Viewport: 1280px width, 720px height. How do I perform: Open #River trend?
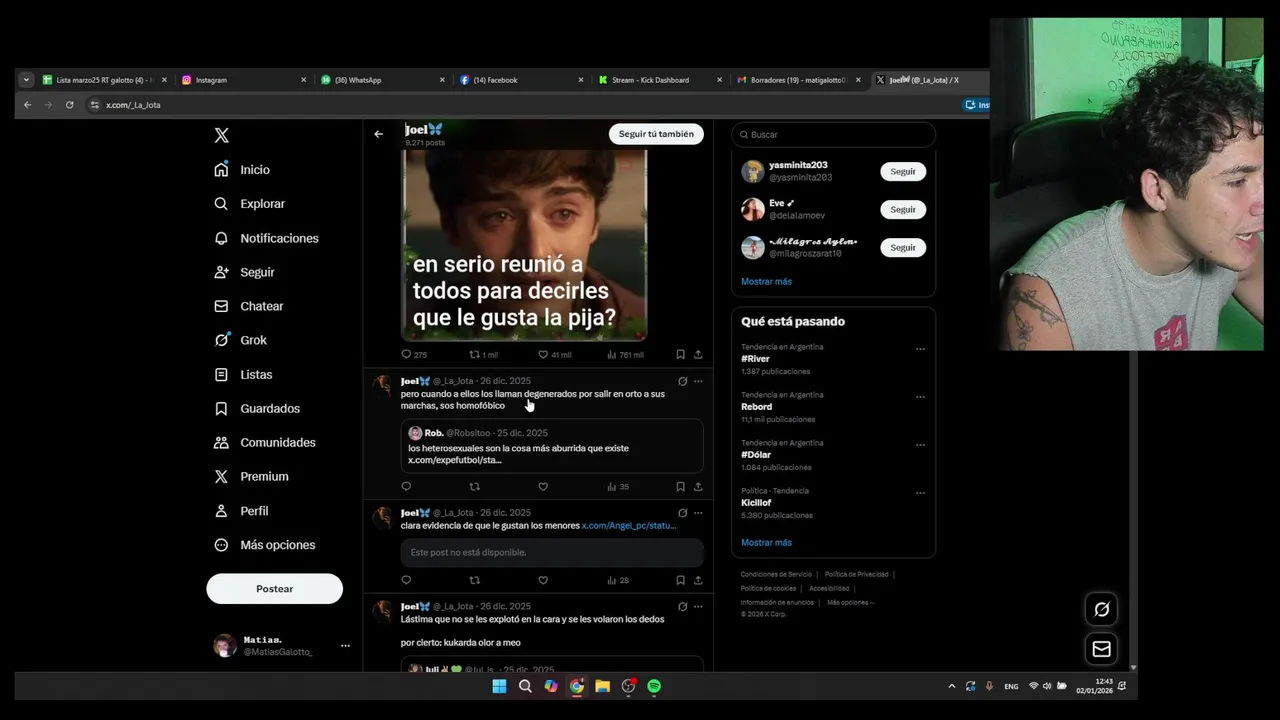(x=755, y=359)
